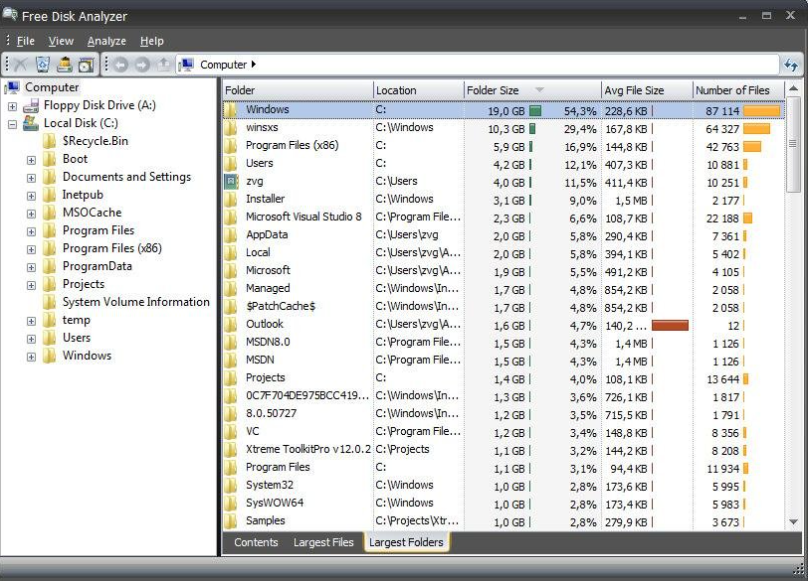Click the winsxs folder icon in list
The height and width of the screenshot is (581, 808).
tap(231, 127)
